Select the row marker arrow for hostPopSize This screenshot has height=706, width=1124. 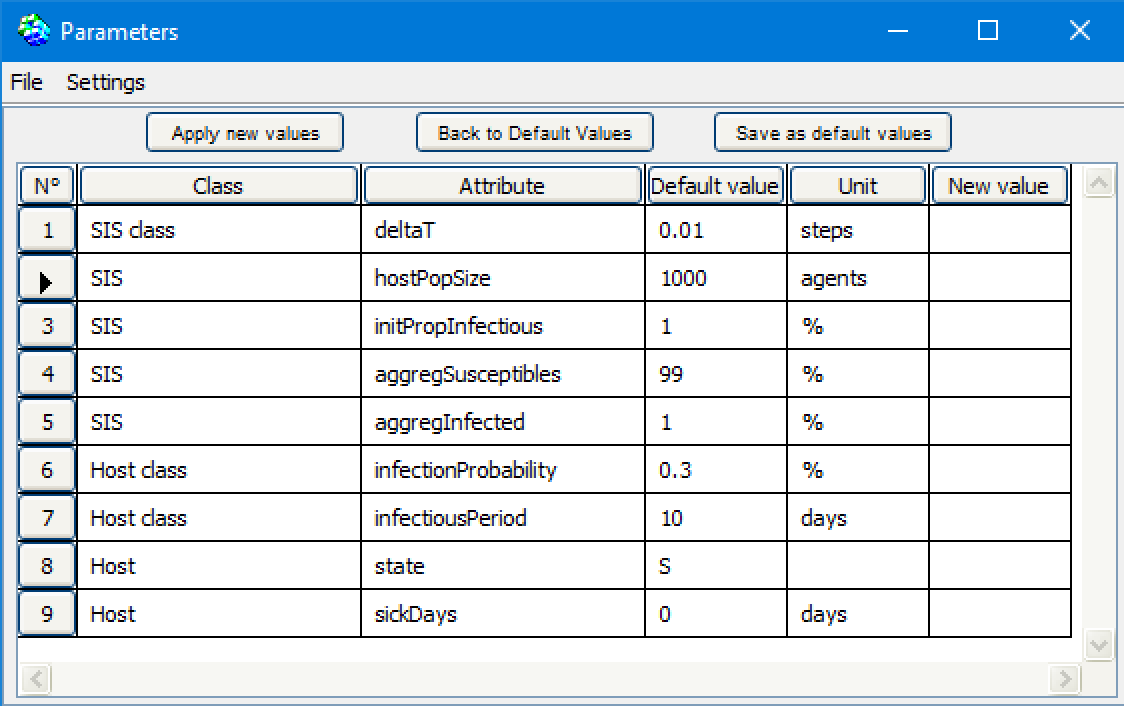[x=47, y=279]
